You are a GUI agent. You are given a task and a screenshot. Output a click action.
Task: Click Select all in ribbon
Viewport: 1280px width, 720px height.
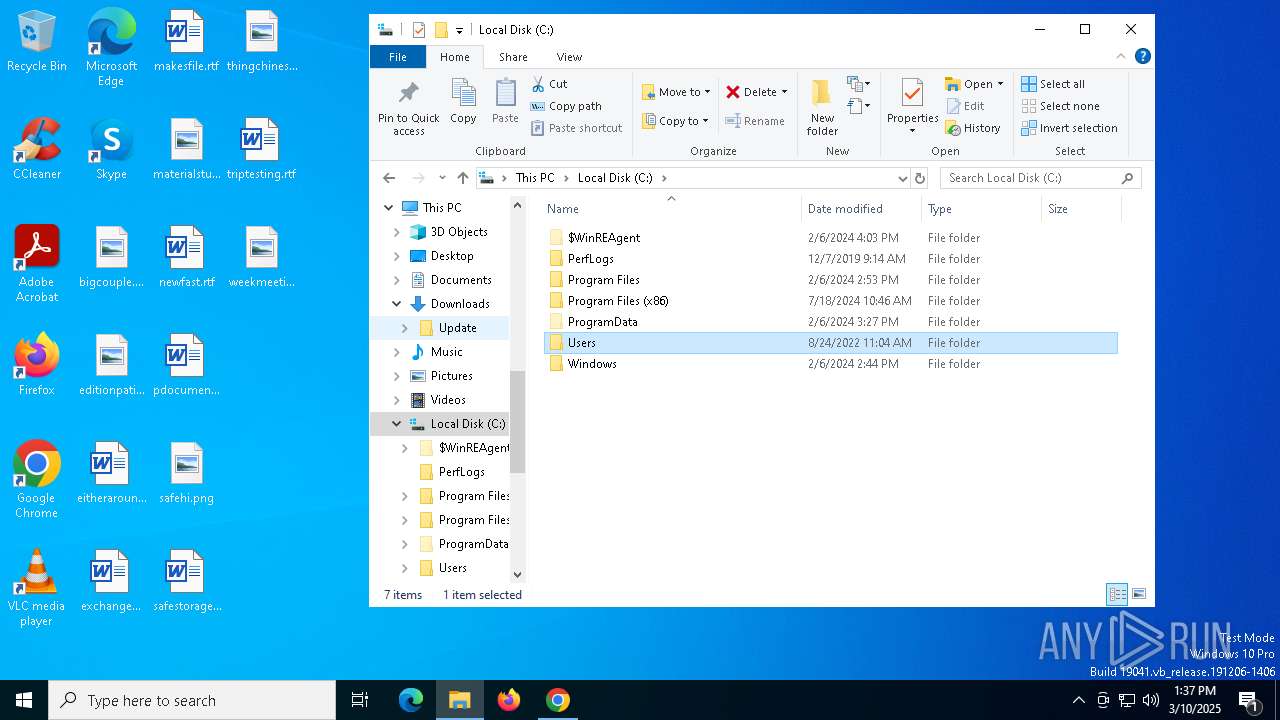pyautogui.click(x=1052, y=84)
